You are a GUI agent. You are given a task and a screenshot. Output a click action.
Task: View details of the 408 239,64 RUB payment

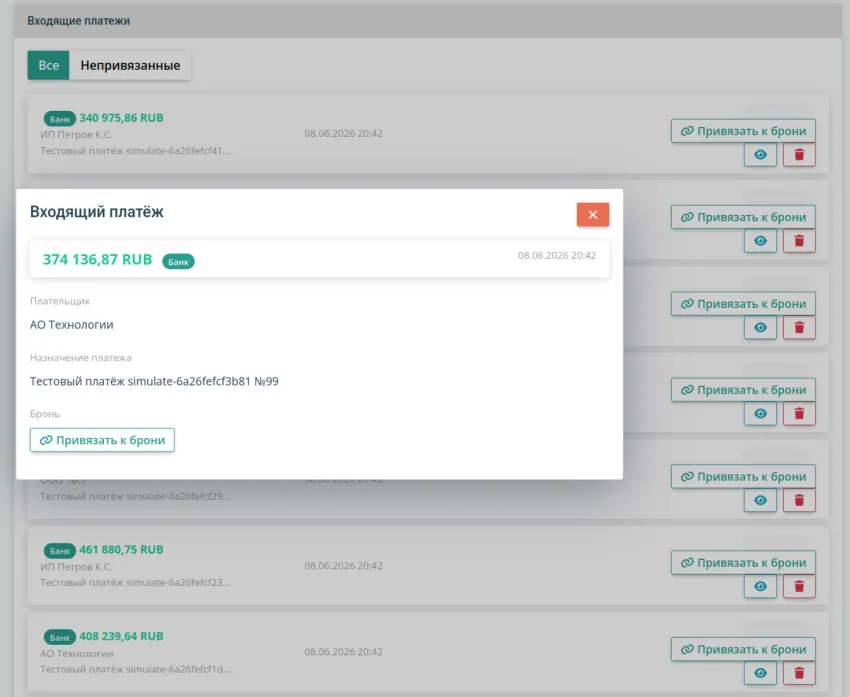click(x=760, y=673)
